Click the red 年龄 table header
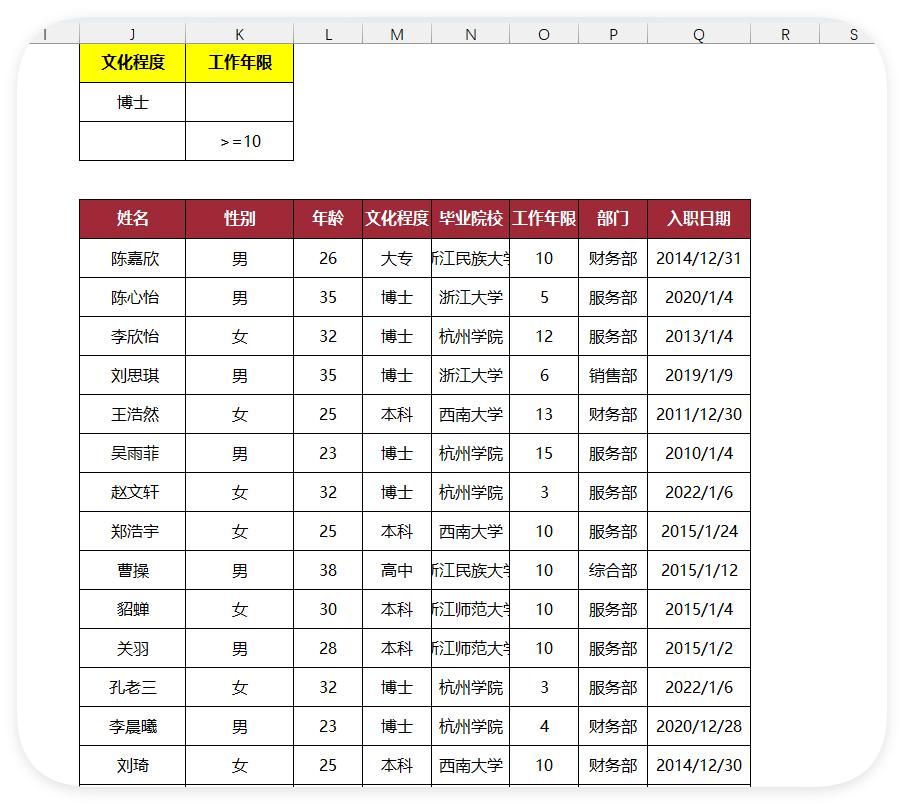Image resolution: width=904 pixels, height=804 pixels. tap(328, 218)
